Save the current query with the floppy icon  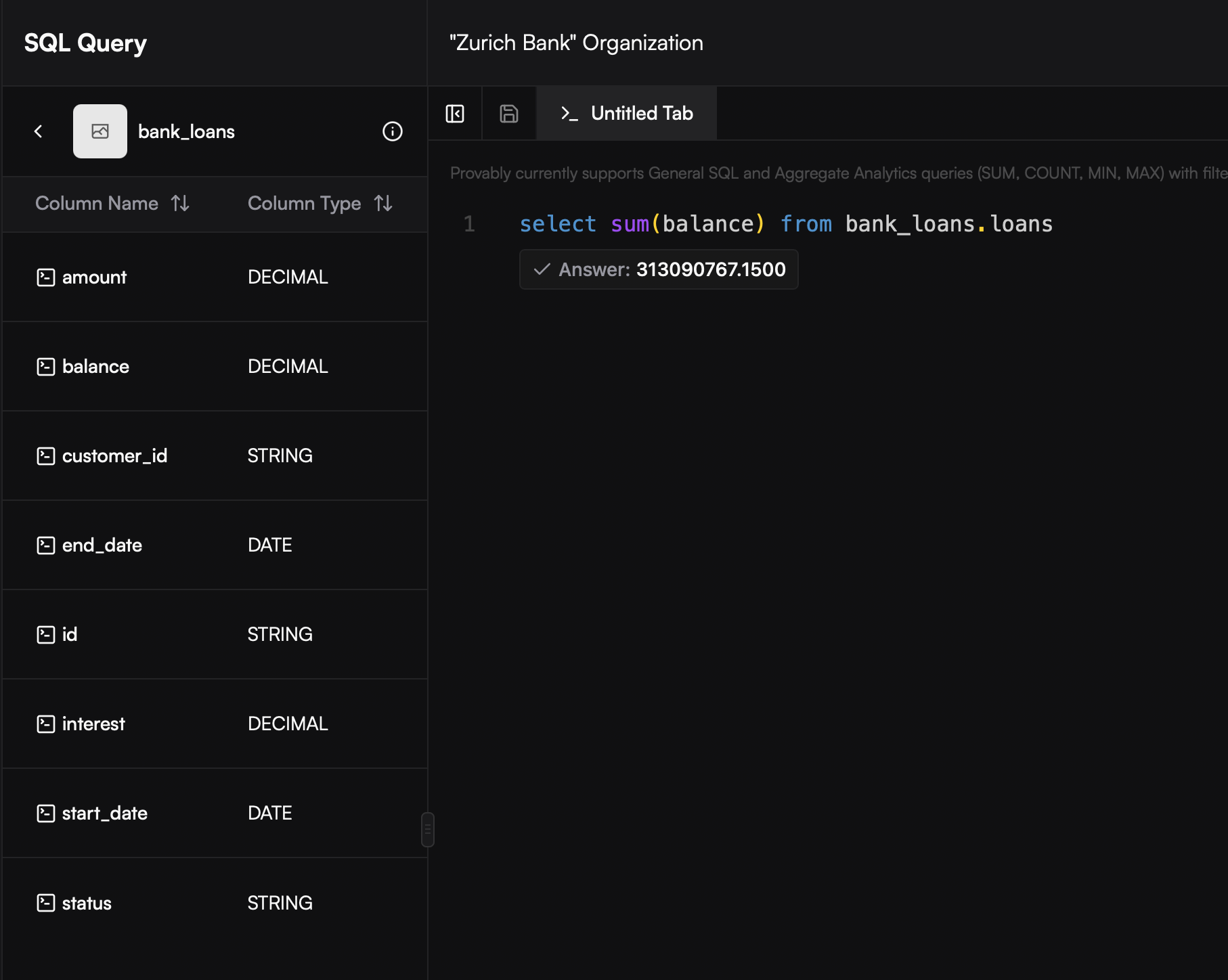pos(508,113)
